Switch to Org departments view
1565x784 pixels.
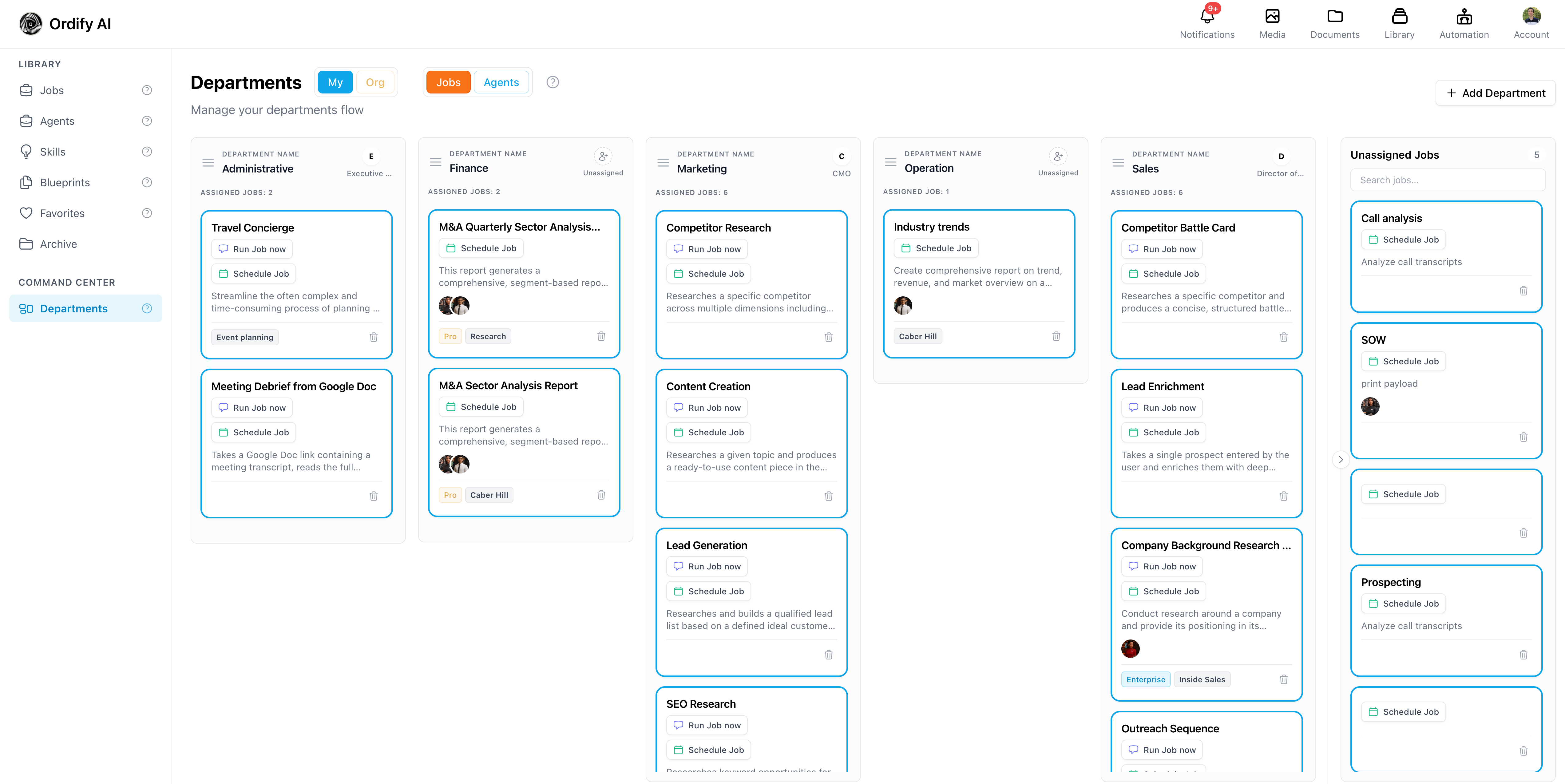click(375, 82)
